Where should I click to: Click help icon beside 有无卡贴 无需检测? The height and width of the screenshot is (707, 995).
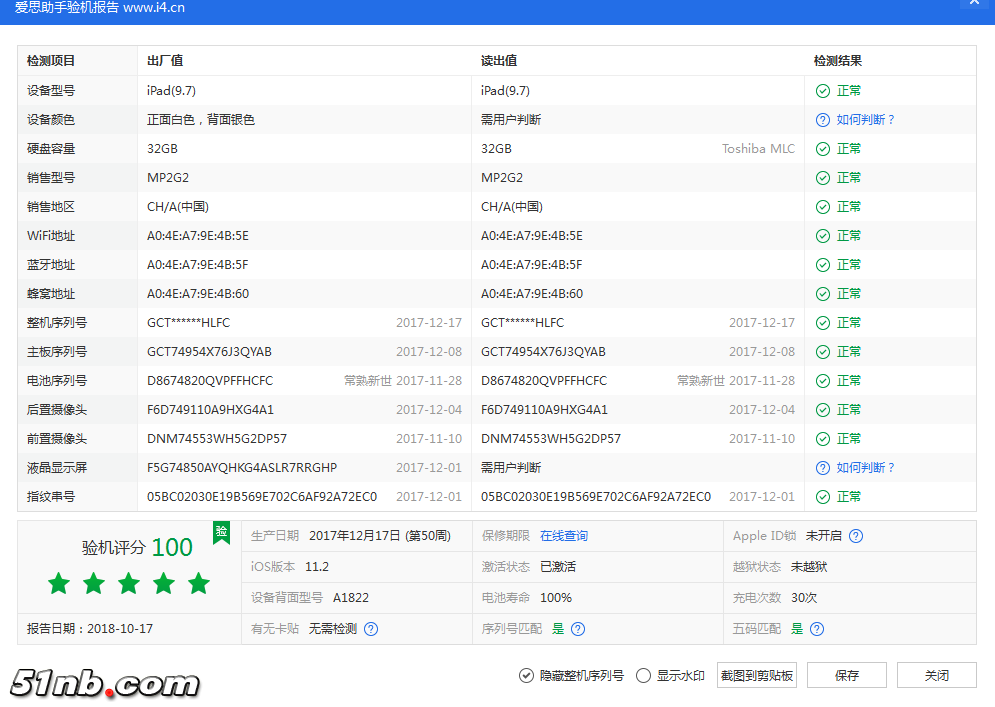[x=371, y=629]
